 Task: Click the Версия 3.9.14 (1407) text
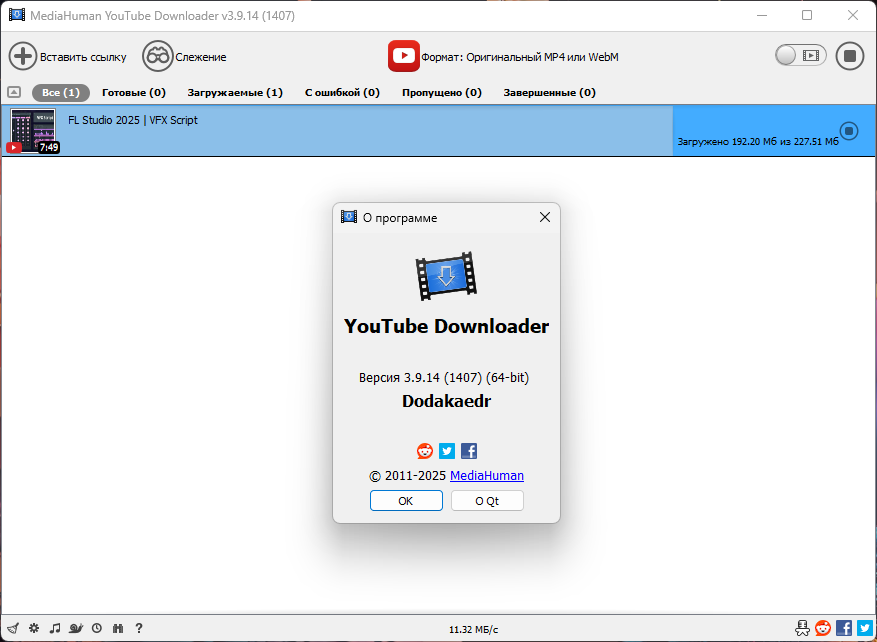[444, 378]
